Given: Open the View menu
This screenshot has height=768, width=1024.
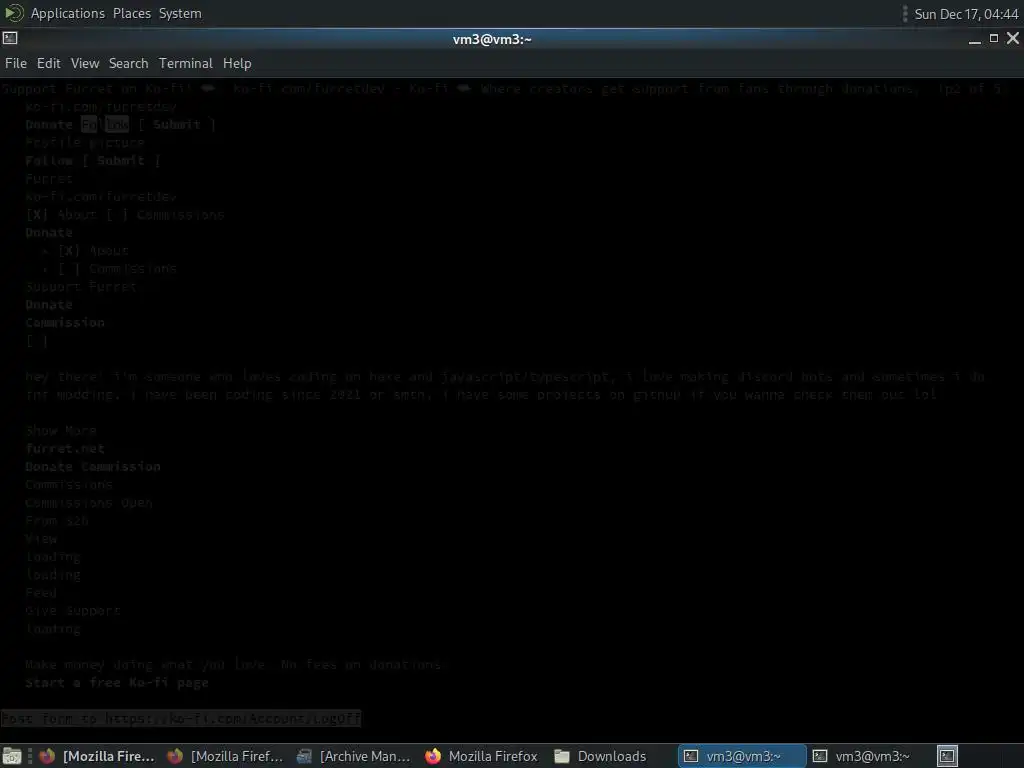Looking at the screenshot, I should [x=85, y=63].
